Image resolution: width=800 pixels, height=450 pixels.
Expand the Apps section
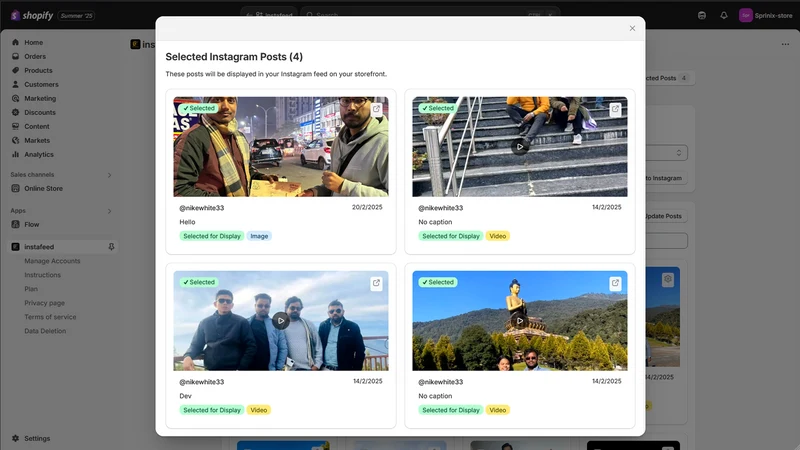tap(109, 211)
